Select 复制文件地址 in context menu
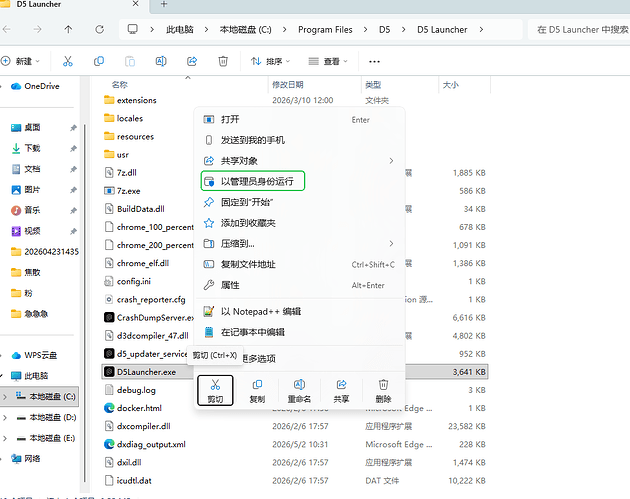 click(x=299, y=264)
